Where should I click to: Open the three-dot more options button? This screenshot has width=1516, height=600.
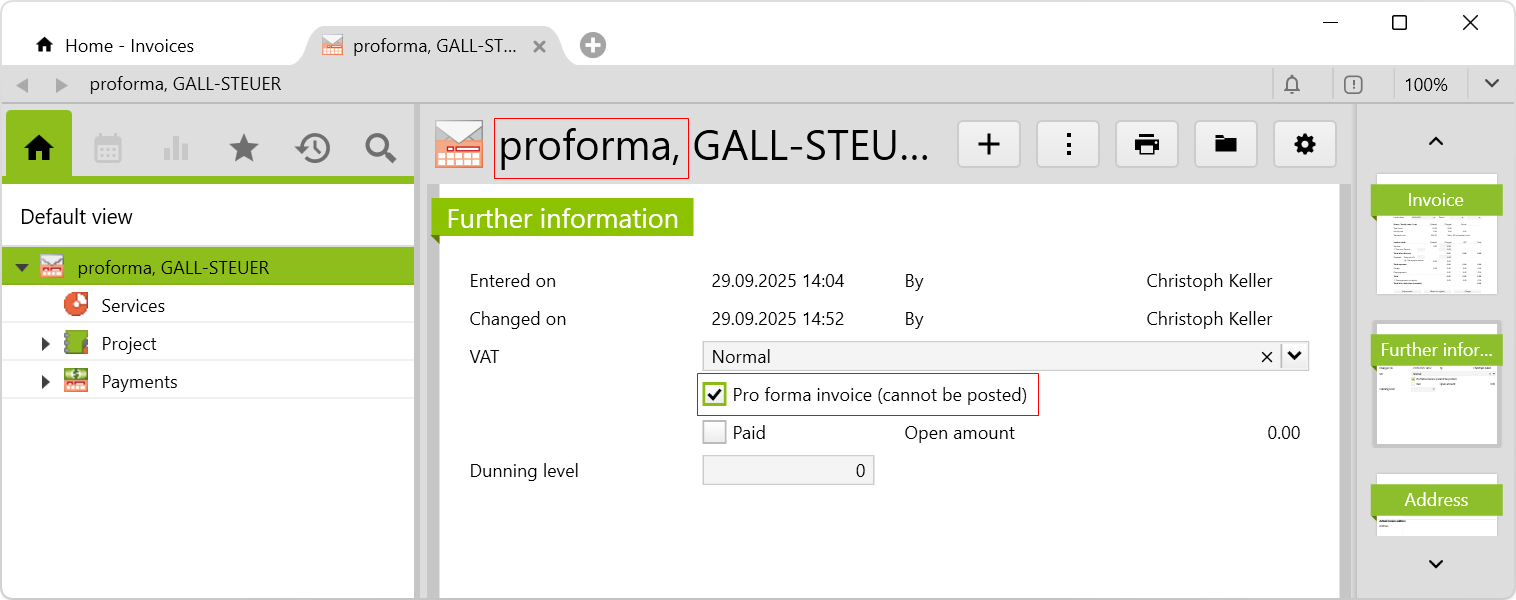(1068, 145)
